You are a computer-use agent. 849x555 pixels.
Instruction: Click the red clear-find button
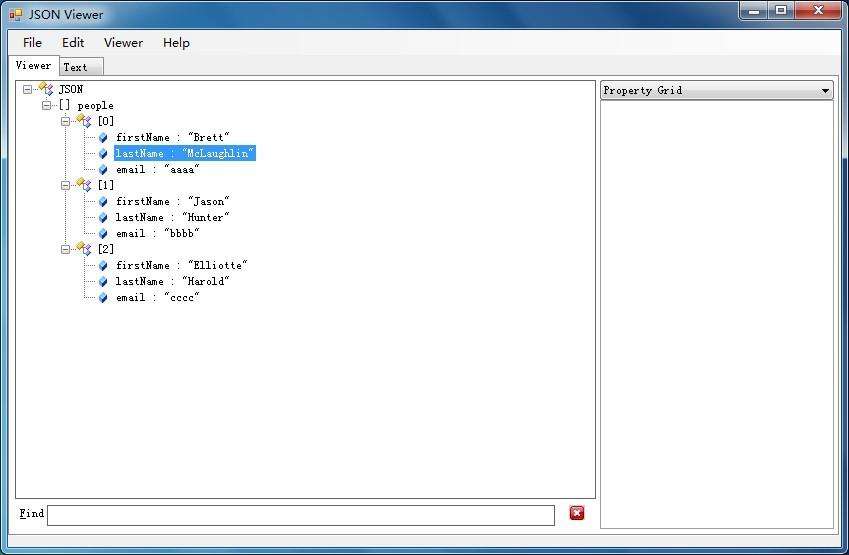577,513
